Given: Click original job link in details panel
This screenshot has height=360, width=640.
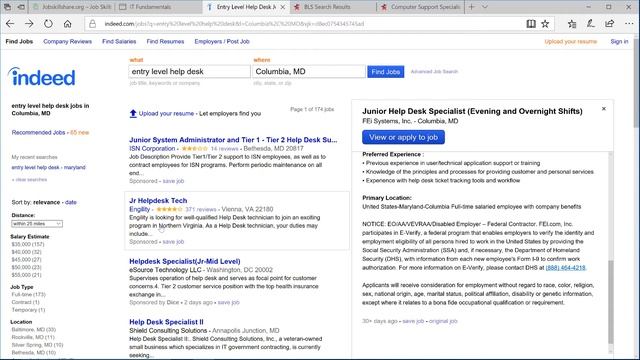Looking at the screenshot, I should pos(443,321).
